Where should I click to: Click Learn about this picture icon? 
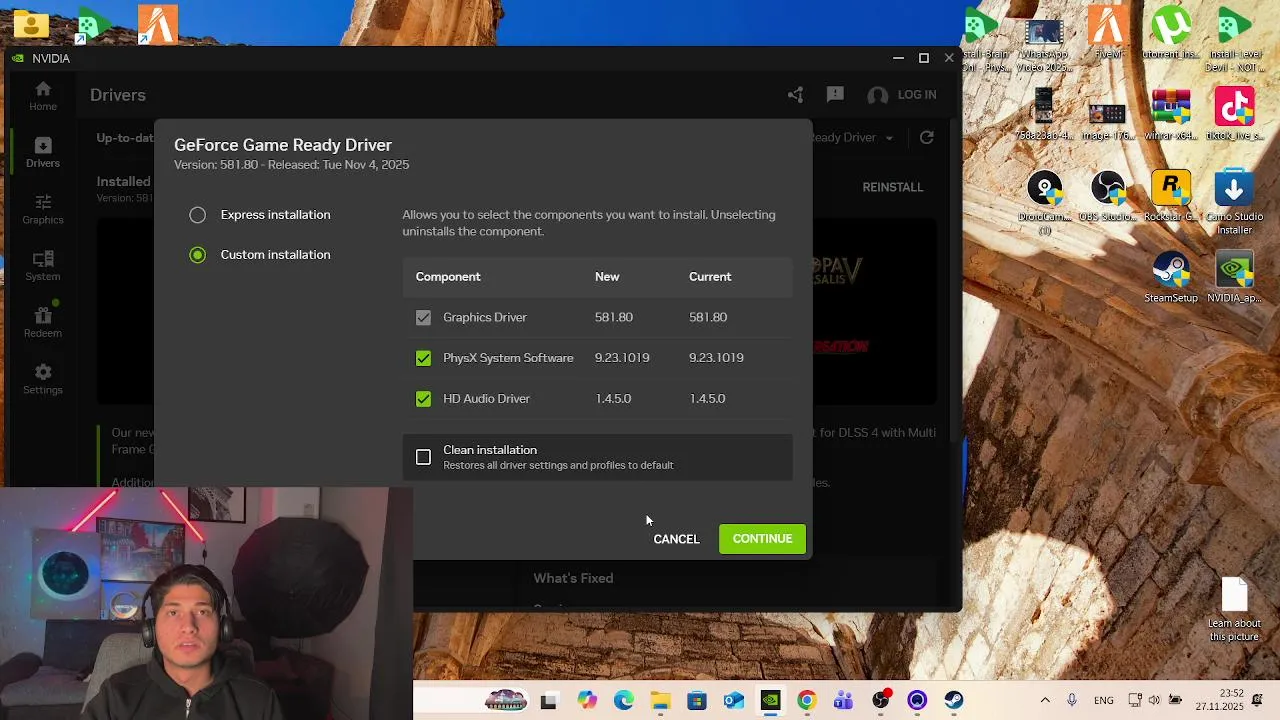(x=1234, y=610)
